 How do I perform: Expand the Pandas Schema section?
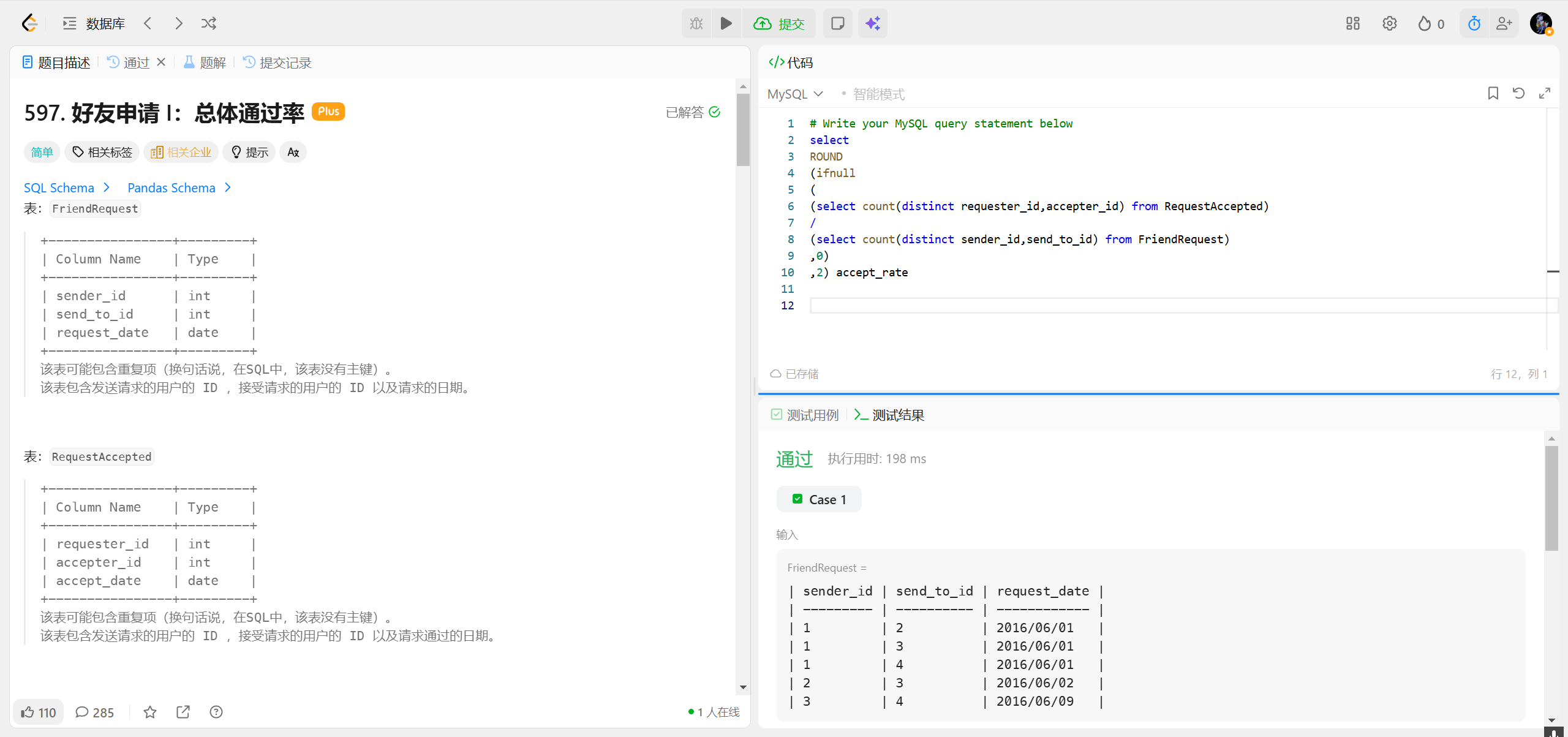179,187
